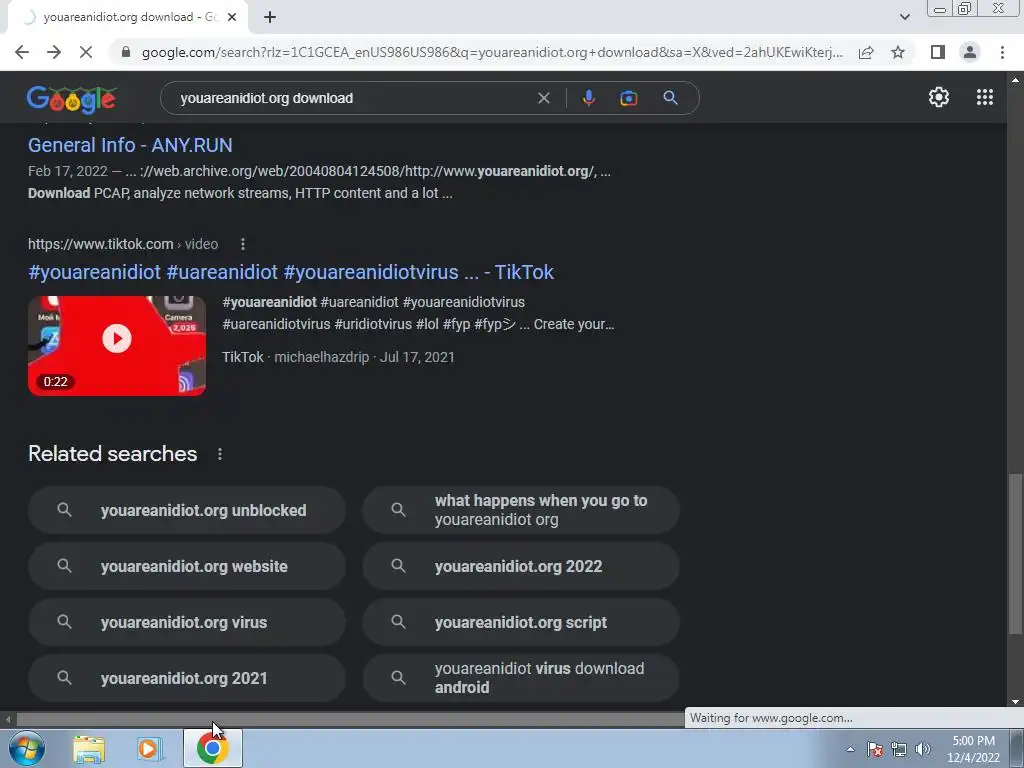Open Chrome's three-dot menu
Screen dimensions: 1024x768
tap(1002, 52)
